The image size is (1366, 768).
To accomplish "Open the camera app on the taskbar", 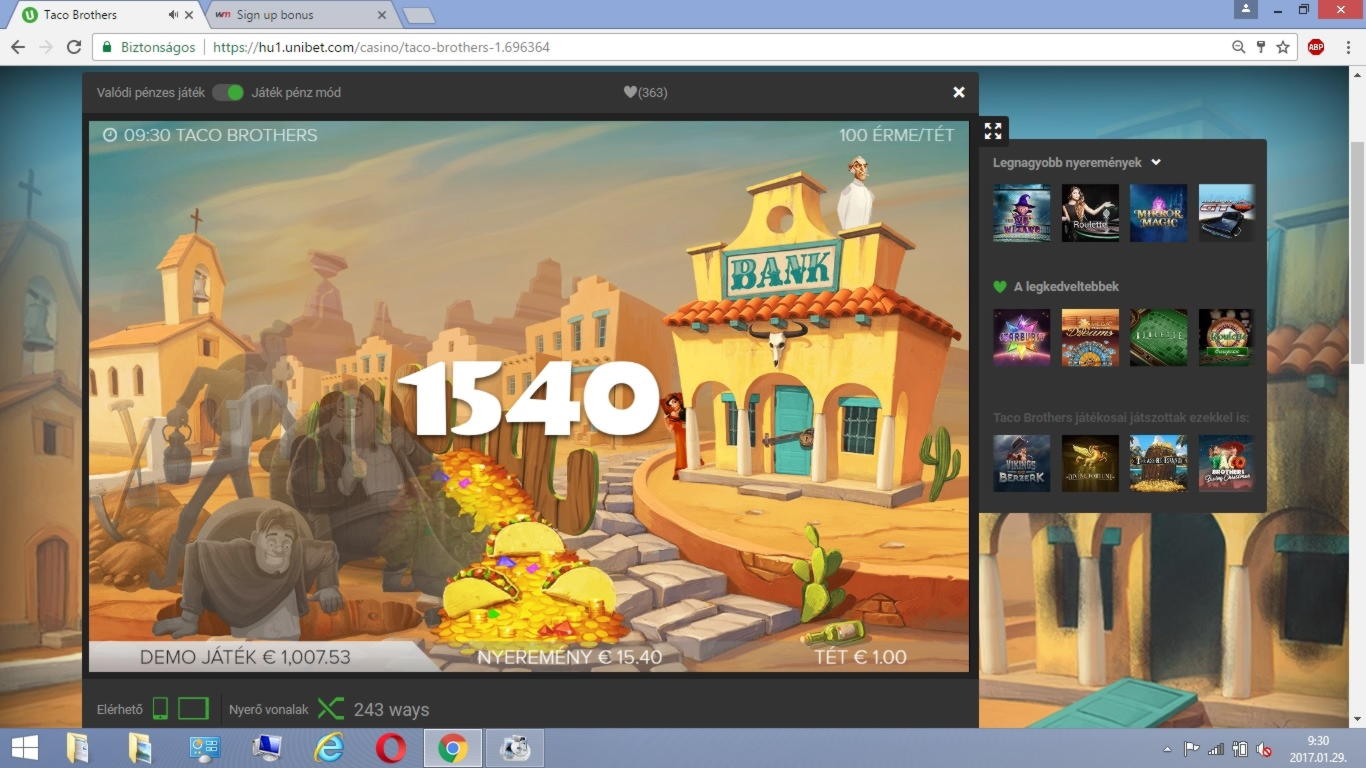I will [515, 748].
